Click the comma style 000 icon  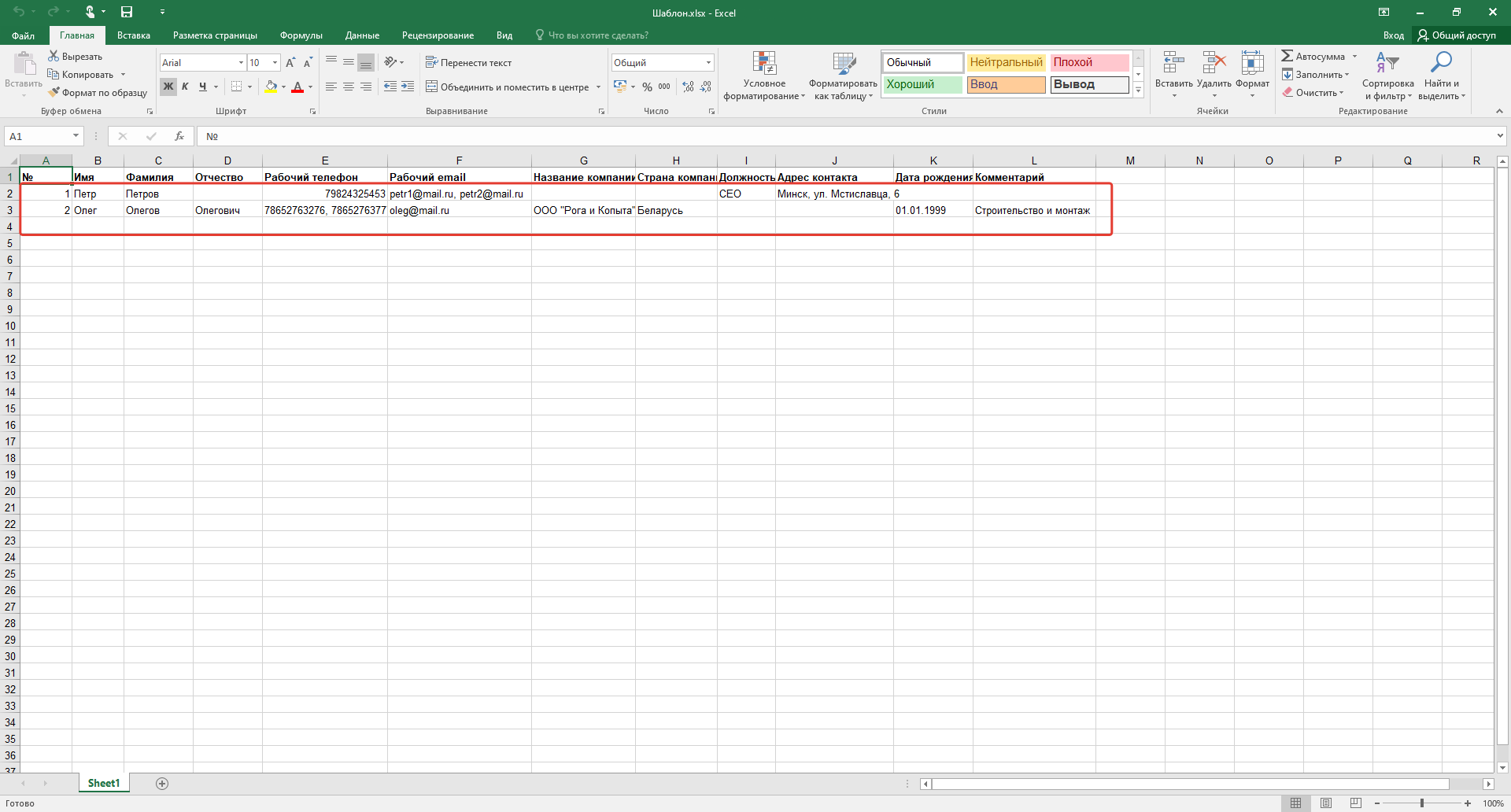(x=664, y=87)
